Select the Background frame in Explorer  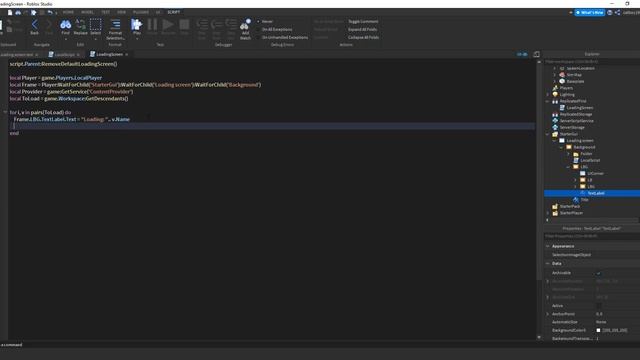coord(584,147)
